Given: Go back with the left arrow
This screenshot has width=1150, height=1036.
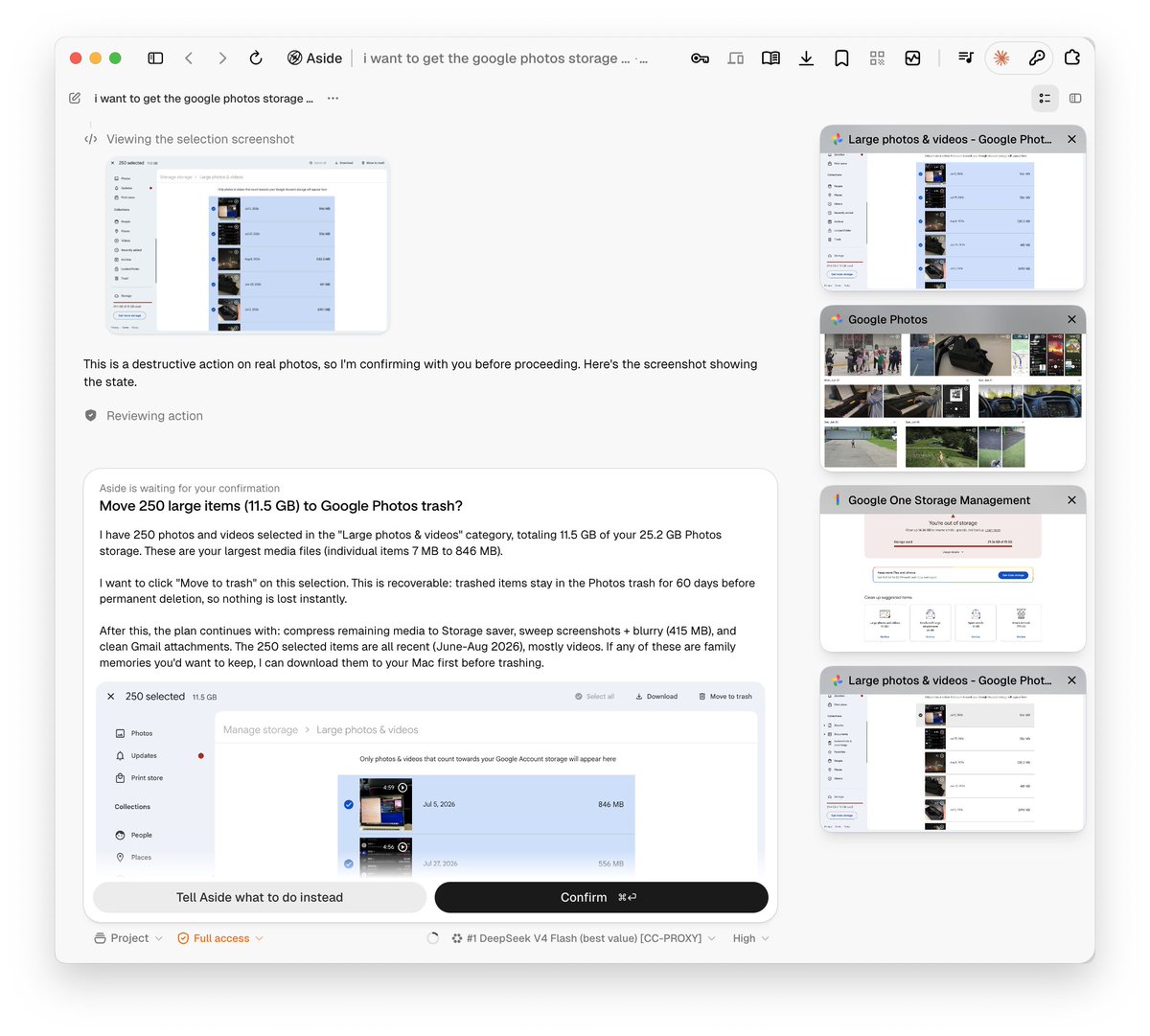Looking at the screenshot, I should coord(189,58).
